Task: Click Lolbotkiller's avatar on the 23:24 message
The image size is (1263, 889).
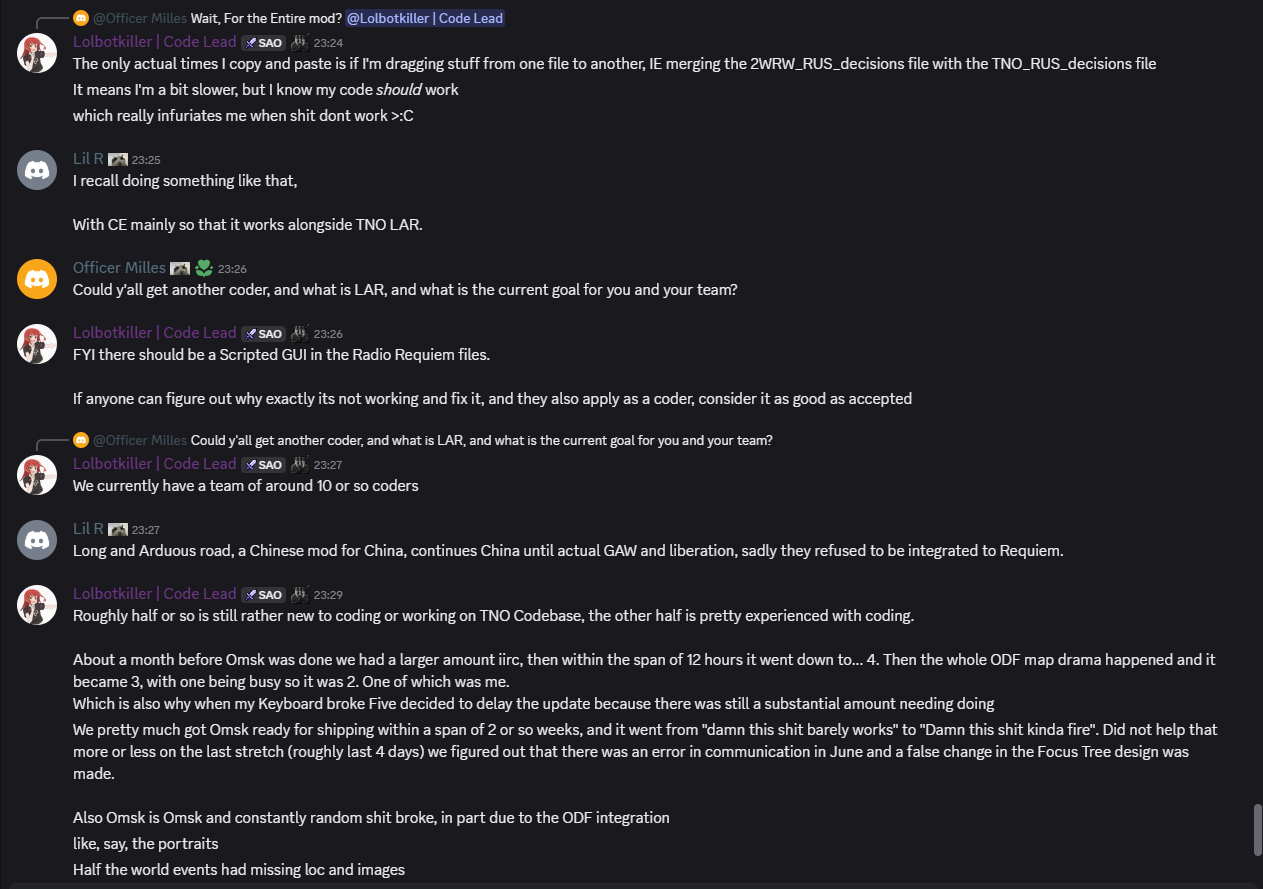Action: point(37,53)
